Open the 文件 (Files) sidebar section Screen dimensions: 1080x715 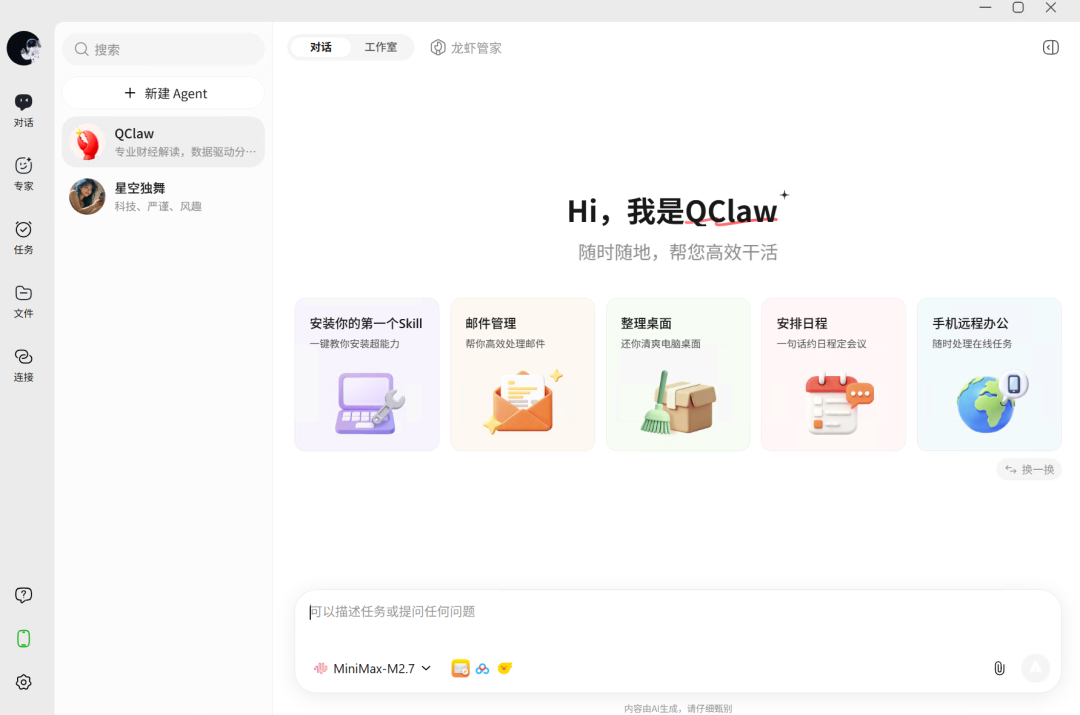click(x=24, y=300)
